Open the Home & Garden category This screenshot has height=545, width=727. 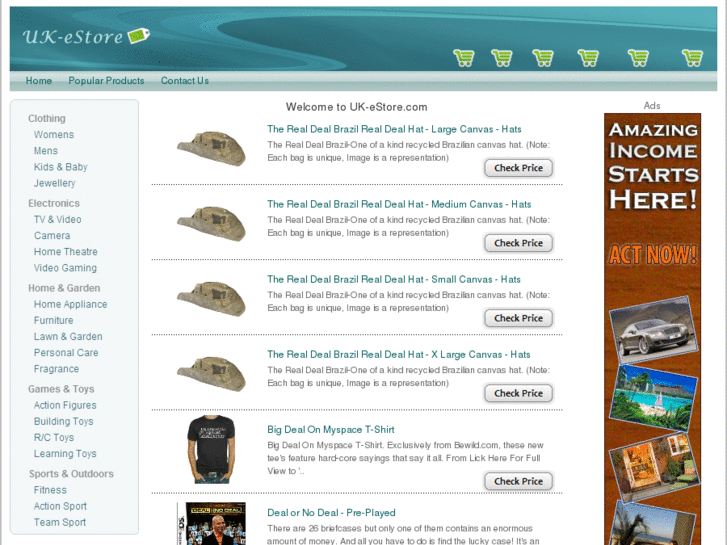tap(64, 288)
